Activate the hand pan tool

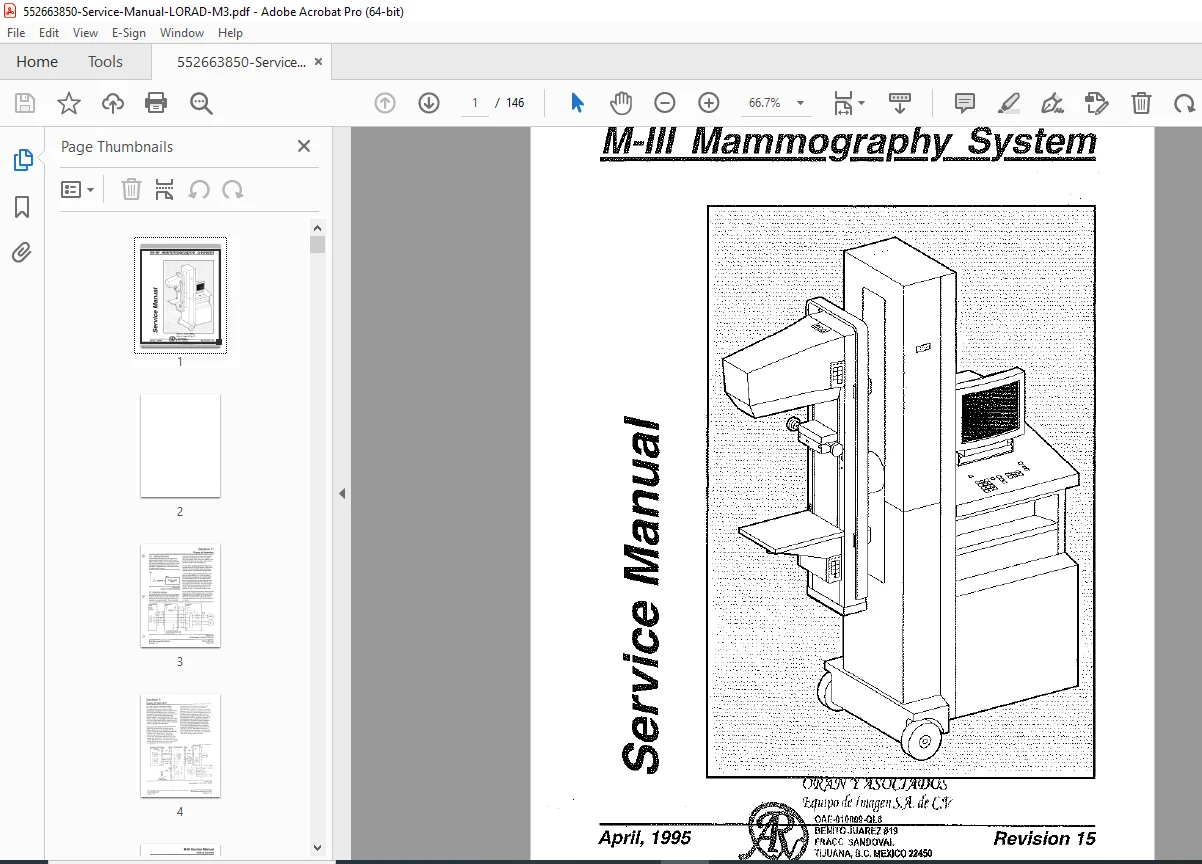(x=621, y=103)
